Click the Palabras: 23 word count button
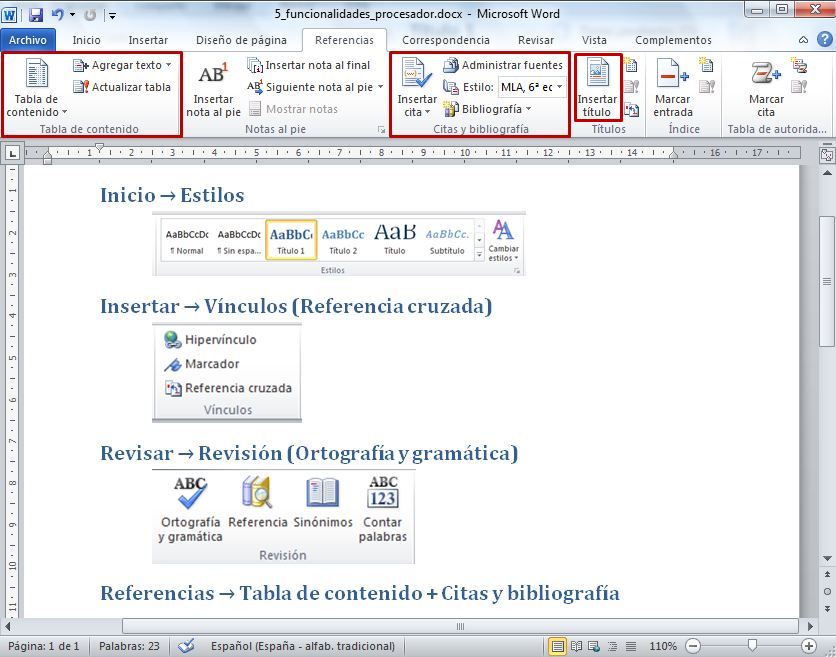This screenshot has width=836, height=657. (128, 646)
